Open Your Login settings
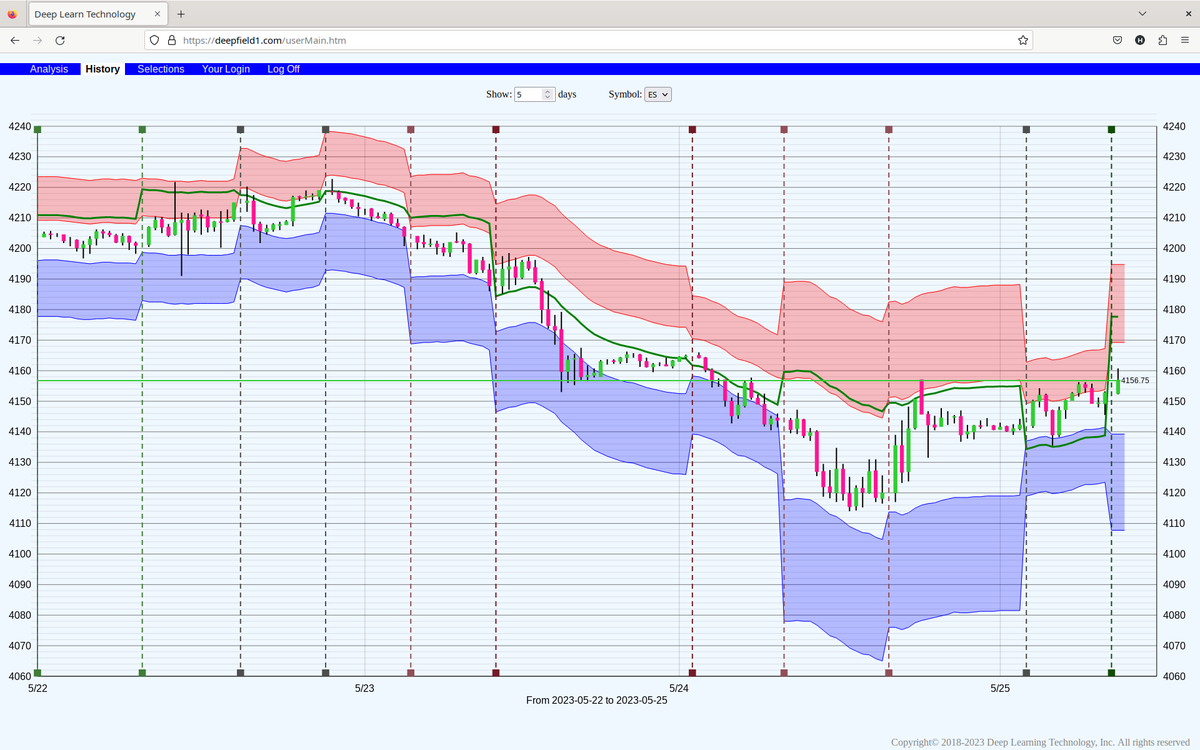 click(x=226, y=69)
